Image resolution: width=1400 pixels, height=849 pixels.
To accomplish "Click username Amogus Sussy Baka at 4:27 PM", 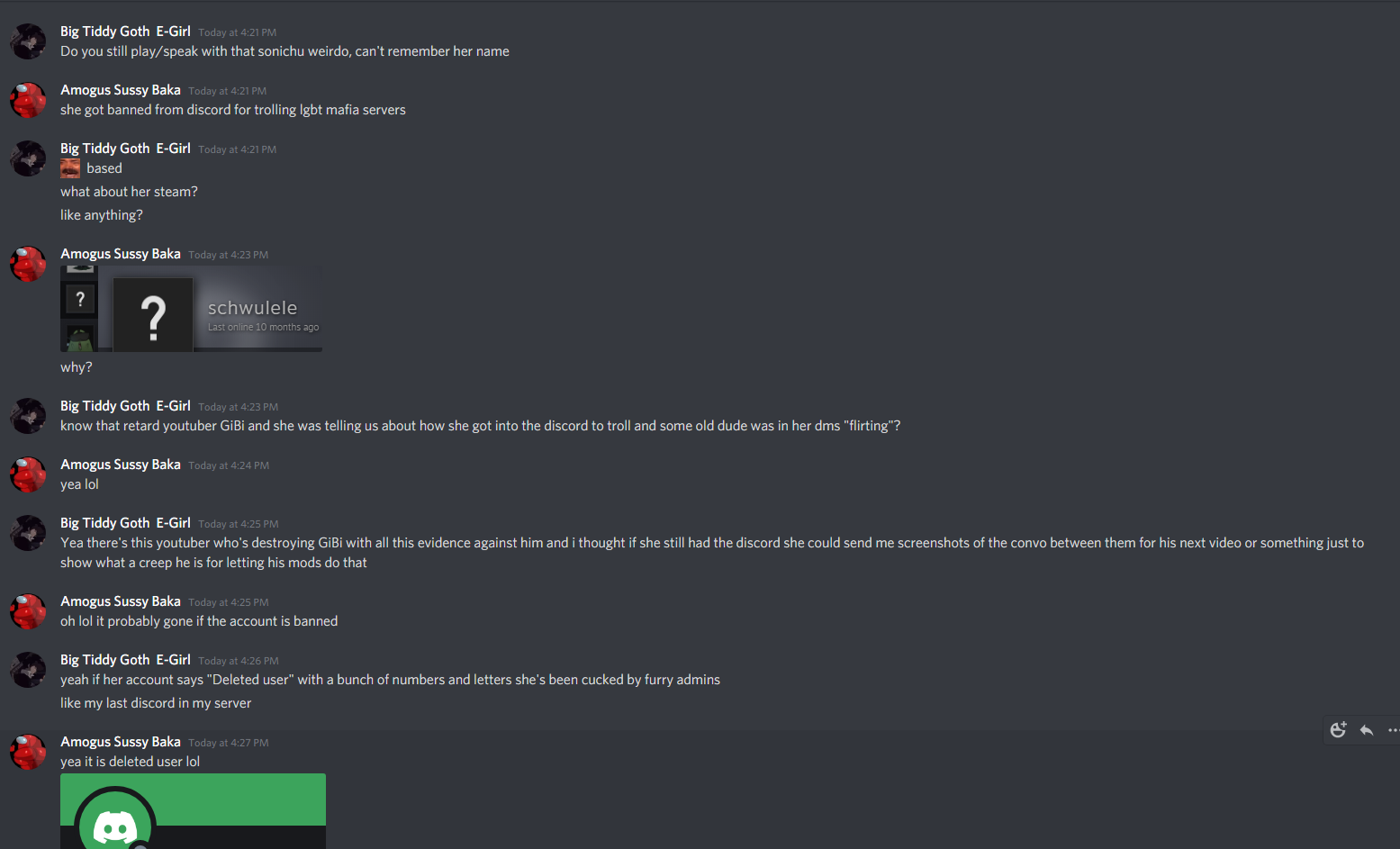I will click(x=121, y=742).
